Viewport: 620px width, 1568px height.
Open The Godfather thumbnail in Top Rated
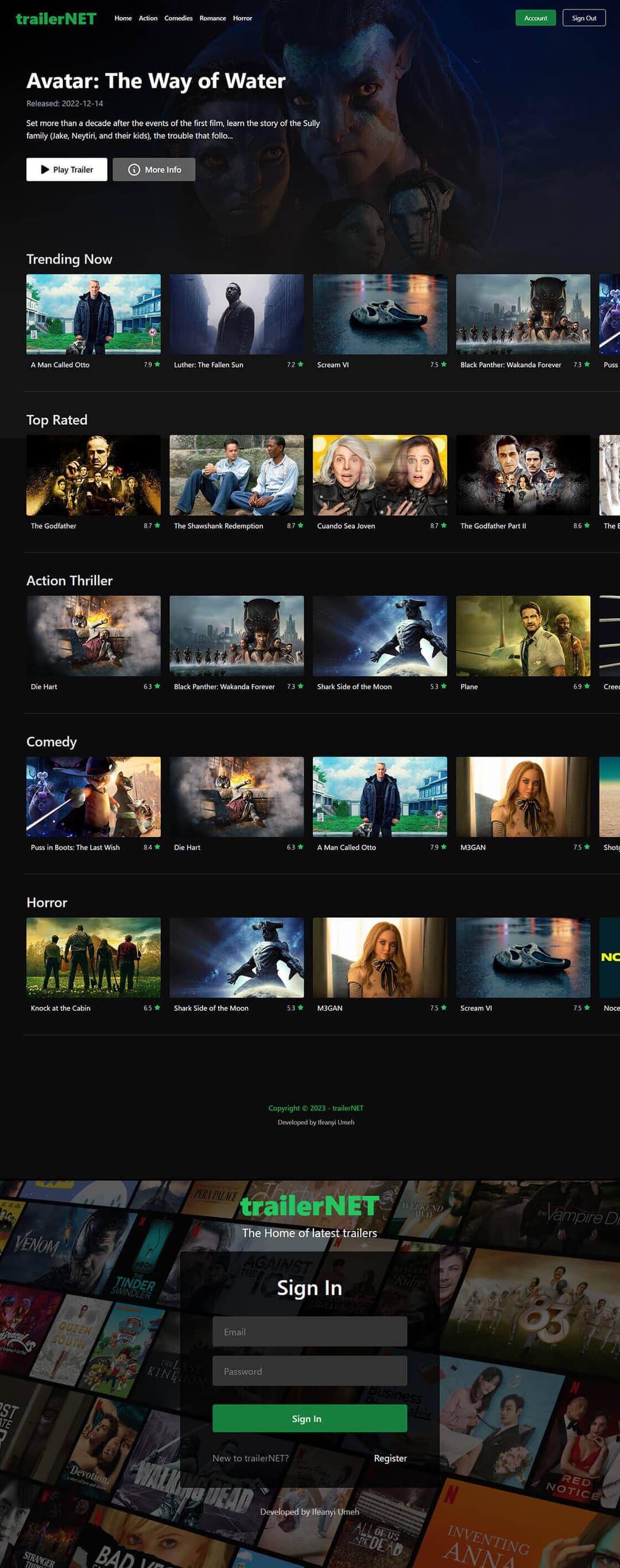click(93, 475)
